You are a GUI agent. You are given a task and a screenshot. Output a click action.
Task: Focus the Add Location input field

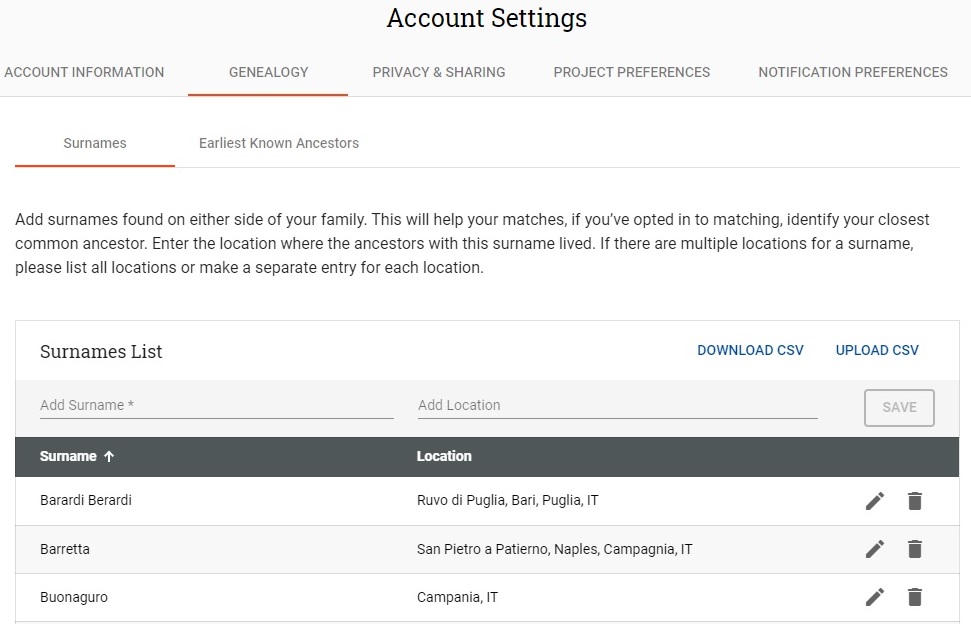pos(617,406)
